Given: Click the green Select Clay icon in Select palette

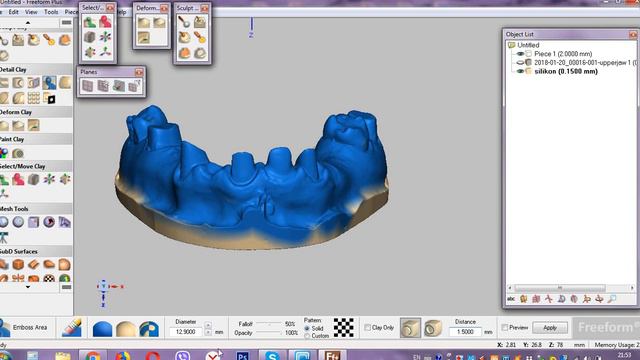Looking at the screenshot, I should coord(90,22).
